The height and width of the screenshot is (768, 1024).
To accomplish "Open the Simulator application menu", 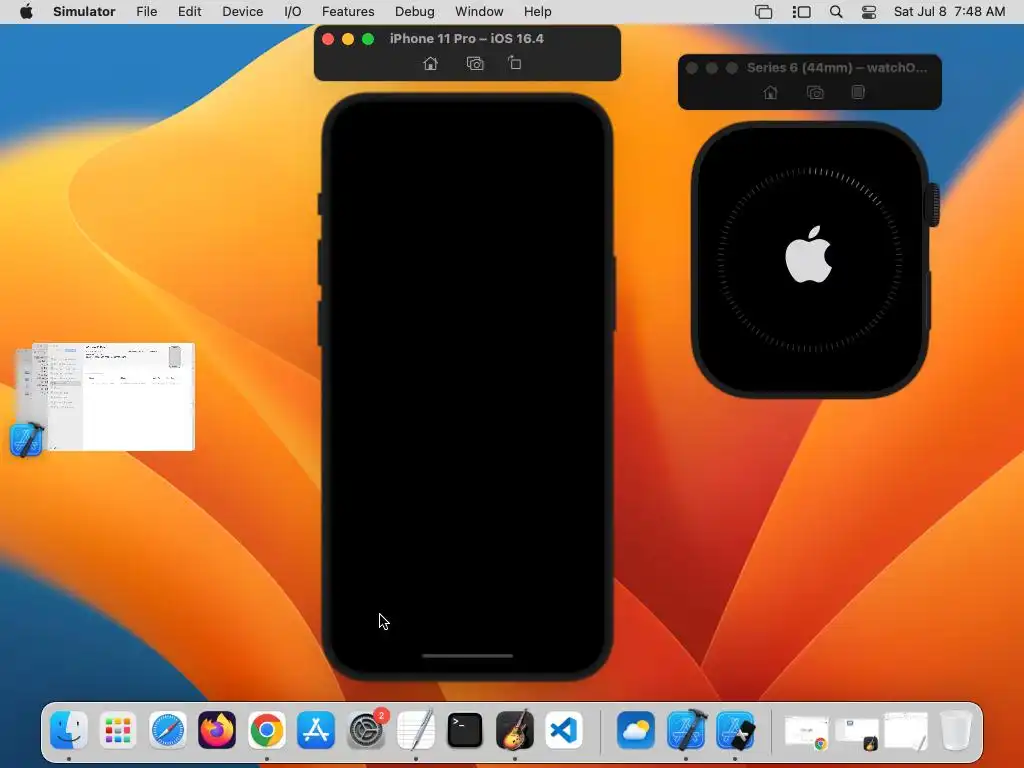I will [84, 12].
